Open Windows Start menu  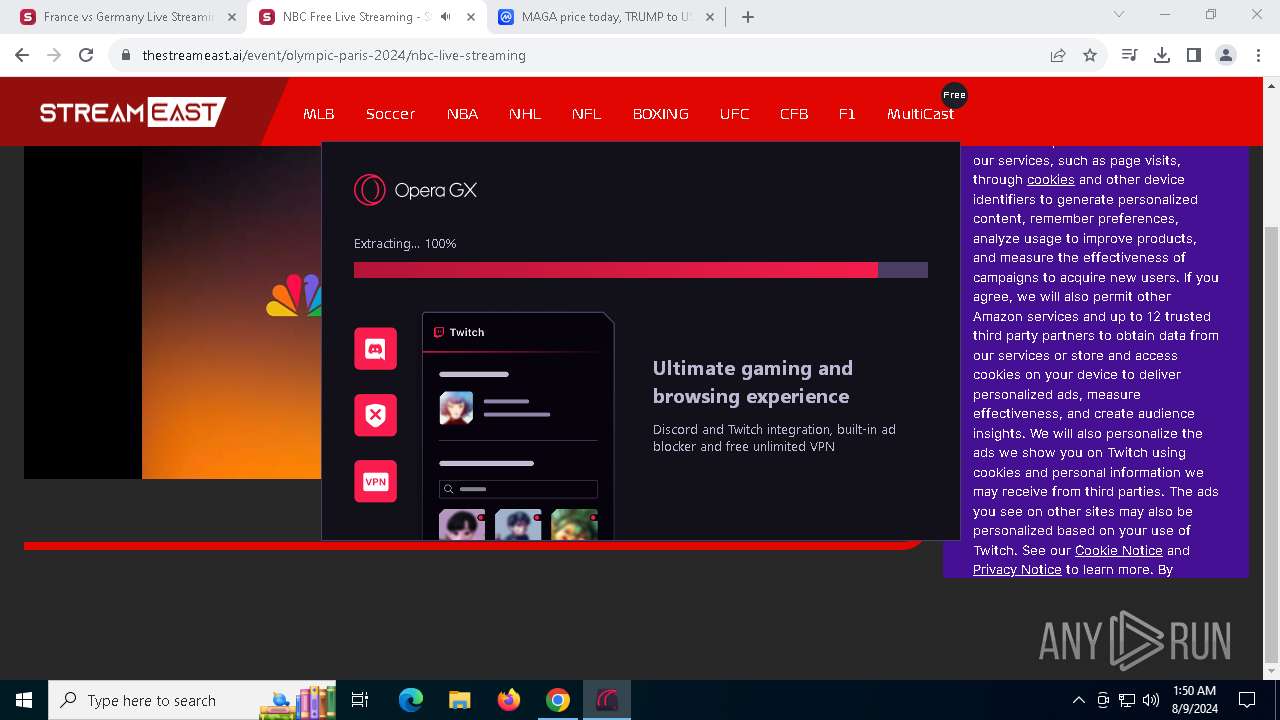click(x=24, y=700)
